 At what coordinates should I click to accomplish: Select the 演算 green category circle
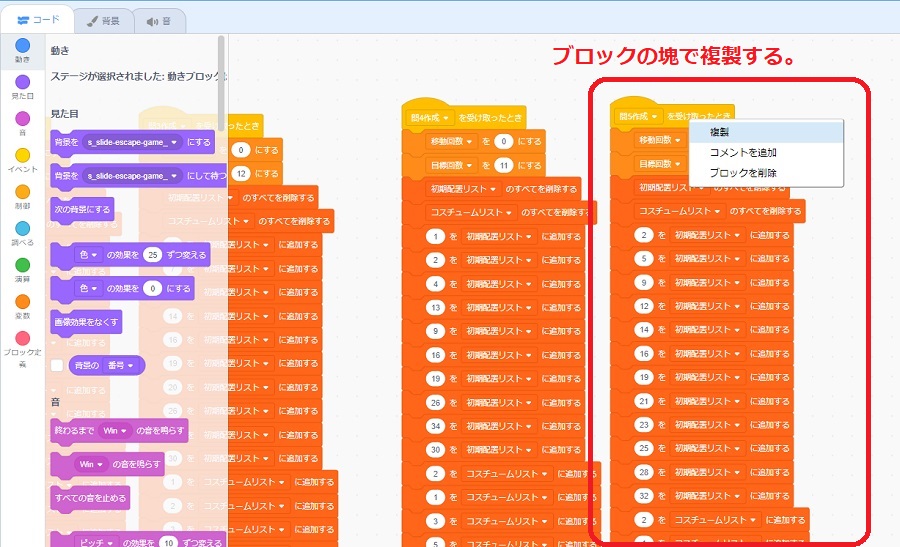(22, 265)
